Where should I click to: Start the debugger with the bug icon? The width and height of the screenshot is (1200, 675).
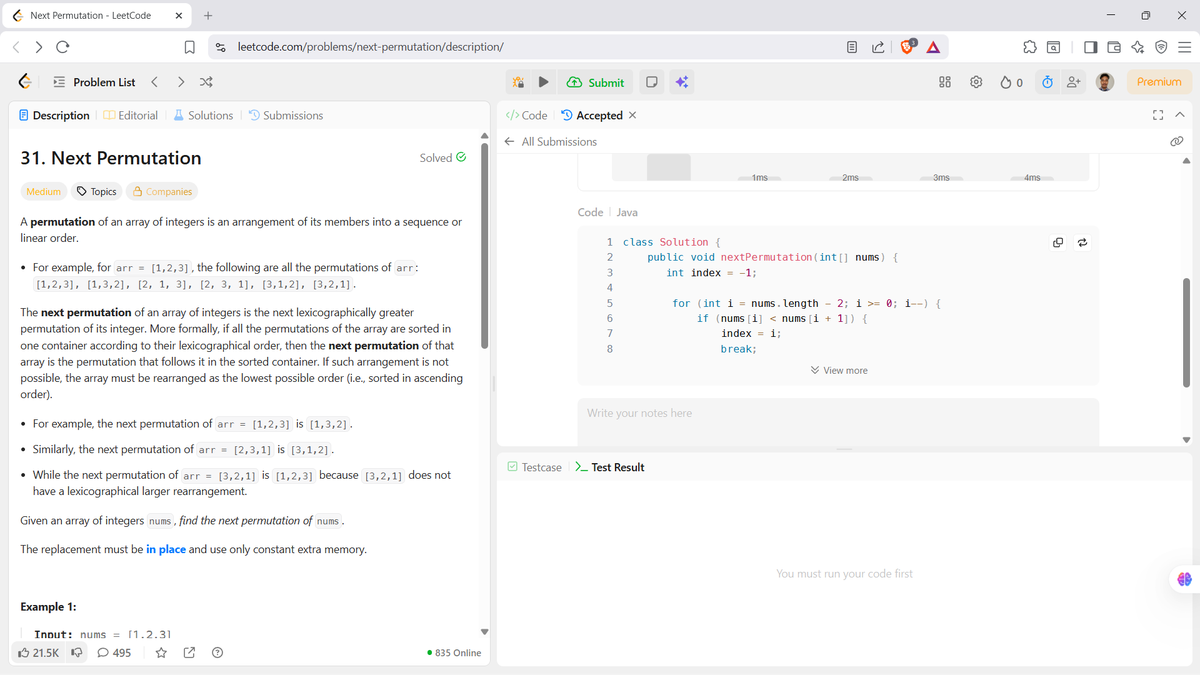pyautogui.click(x=518, y=82)
